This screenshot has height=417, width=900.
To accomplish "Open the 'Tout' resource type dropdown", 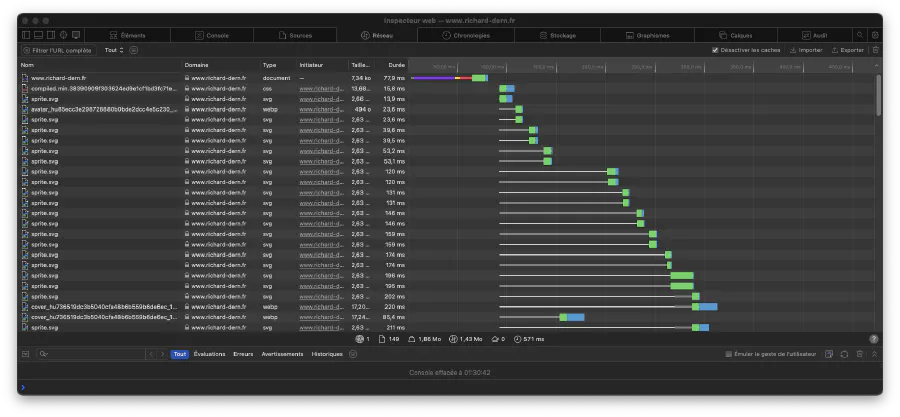I will [x=113, y=50].
